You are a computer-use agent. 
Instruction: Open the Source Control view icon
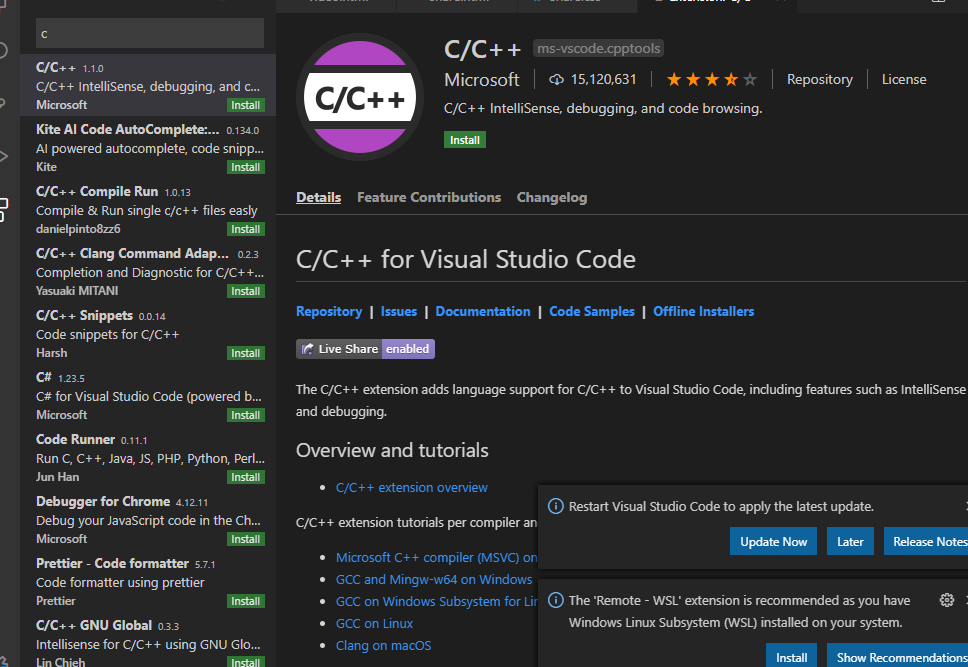[3, 103]
